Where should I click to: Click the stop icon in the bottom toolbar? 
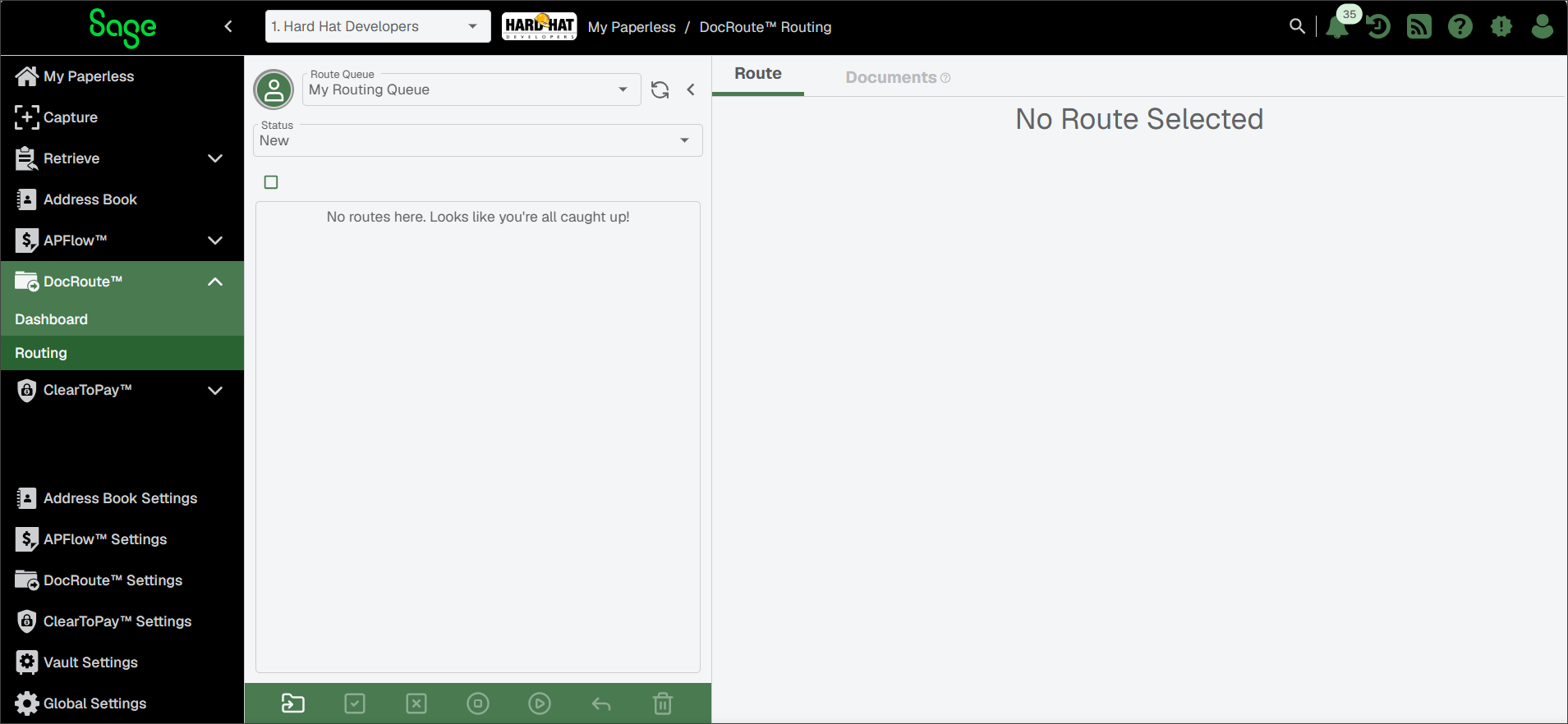[478, 703]
